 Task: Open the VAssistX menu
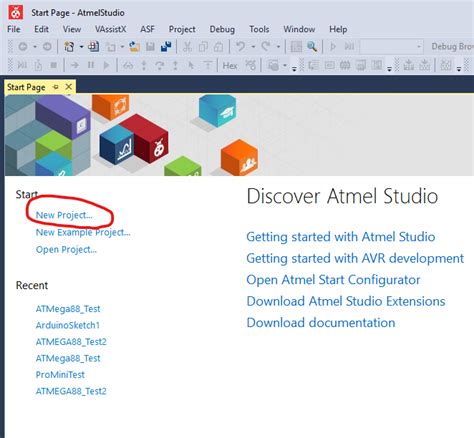[110, 29]
